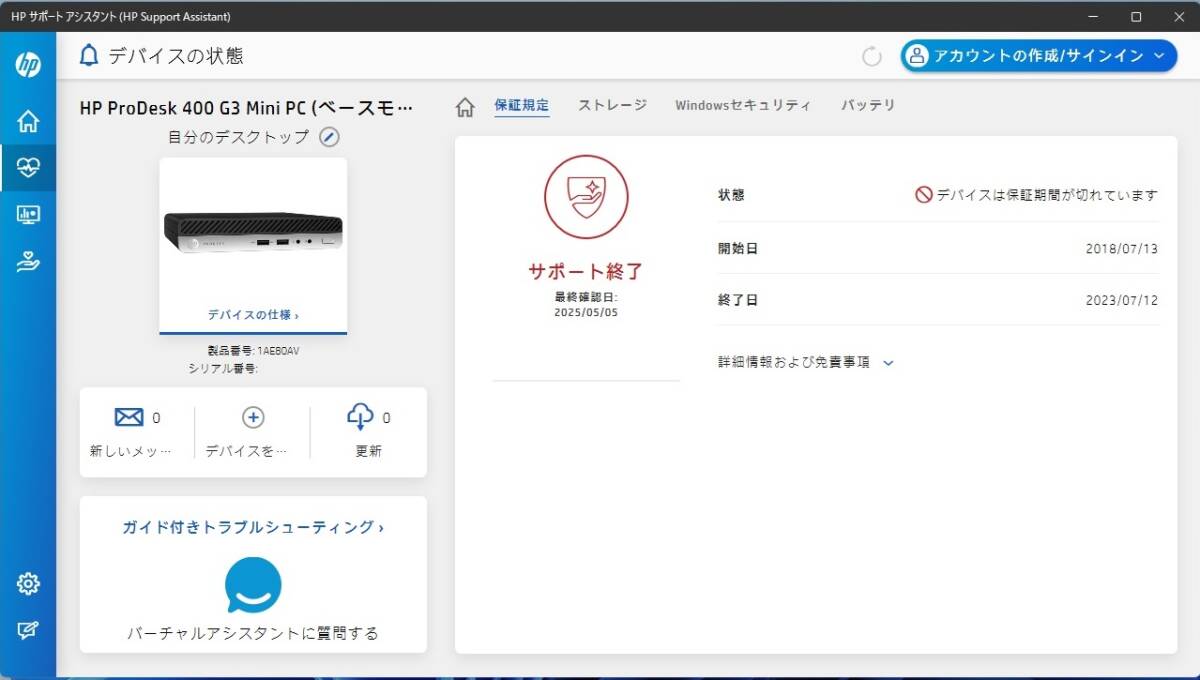
Task: Expand 詳細情報および免責事項 section
Action: [x=805, y=362]
